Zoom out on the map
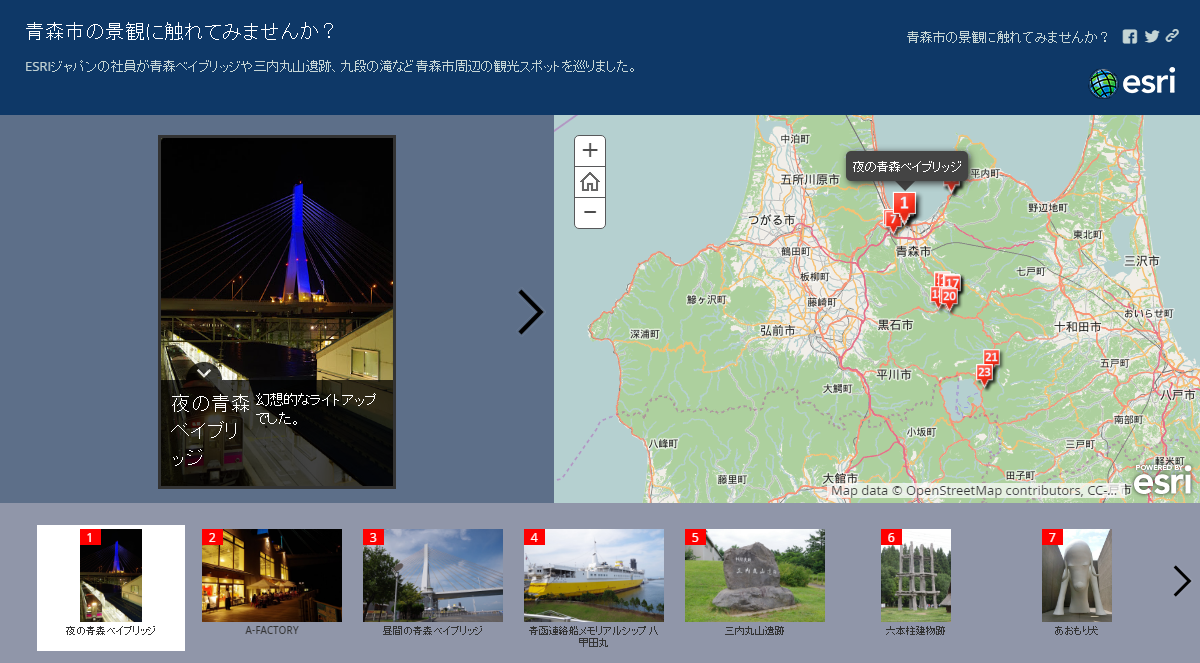The width and height of the screenshot is (1200, 663). point(590,212)
